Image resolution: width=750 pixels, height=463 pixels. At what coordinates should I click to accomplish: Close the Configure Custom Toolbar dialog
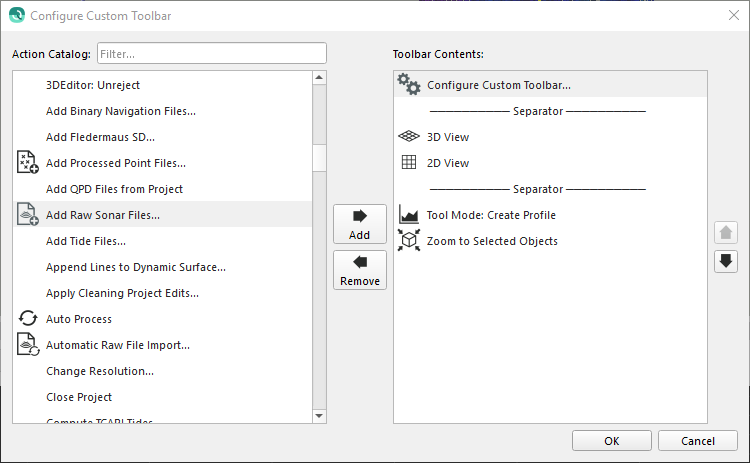[733, 15]
